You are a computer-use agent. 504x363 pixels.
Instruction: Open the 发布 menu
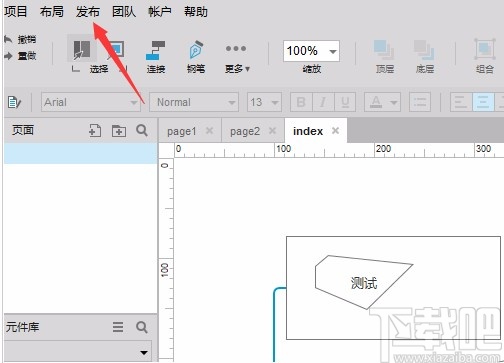[88, 12]
